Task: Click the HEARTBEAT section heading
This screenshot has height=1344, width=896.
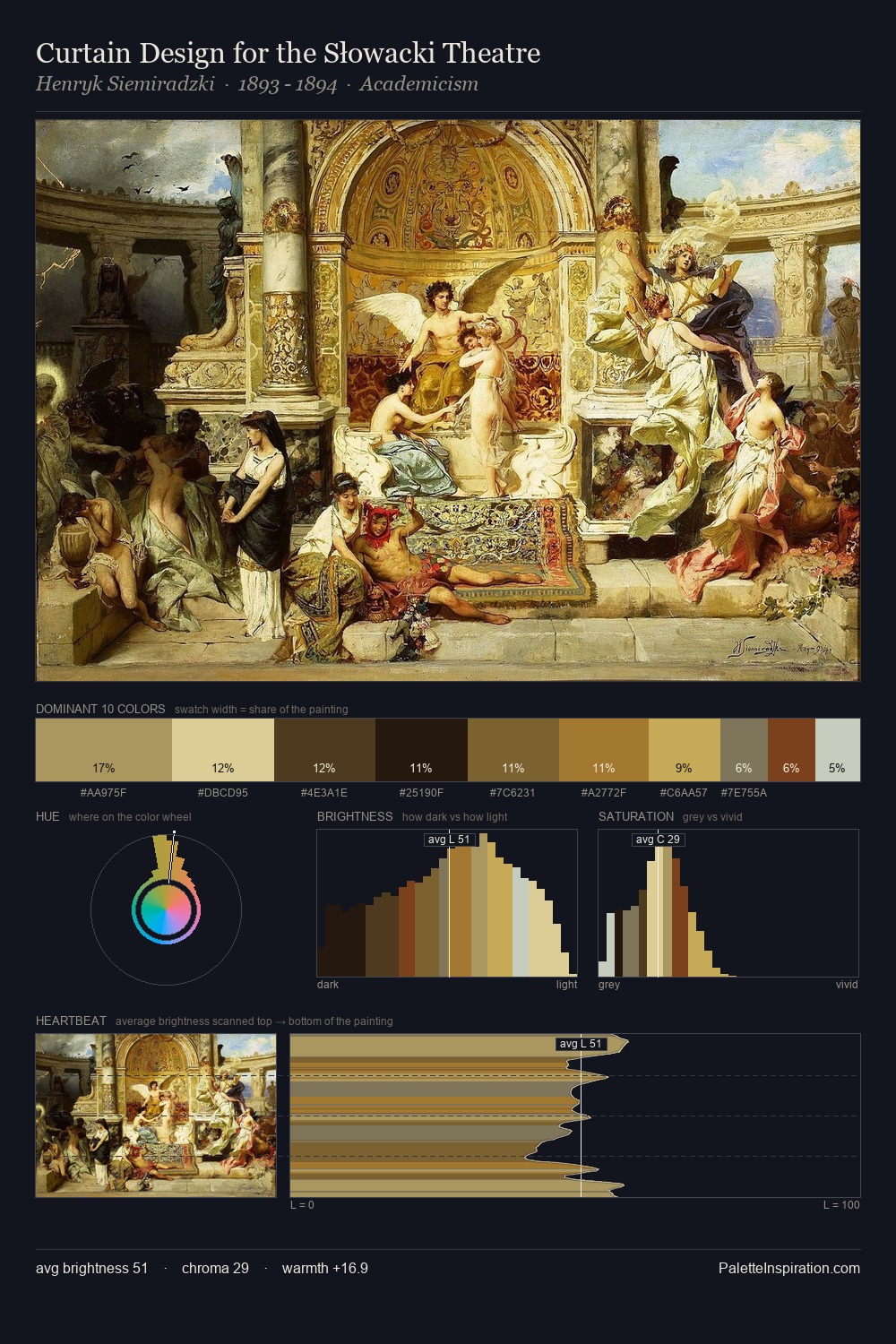Action: point(71,1021)
